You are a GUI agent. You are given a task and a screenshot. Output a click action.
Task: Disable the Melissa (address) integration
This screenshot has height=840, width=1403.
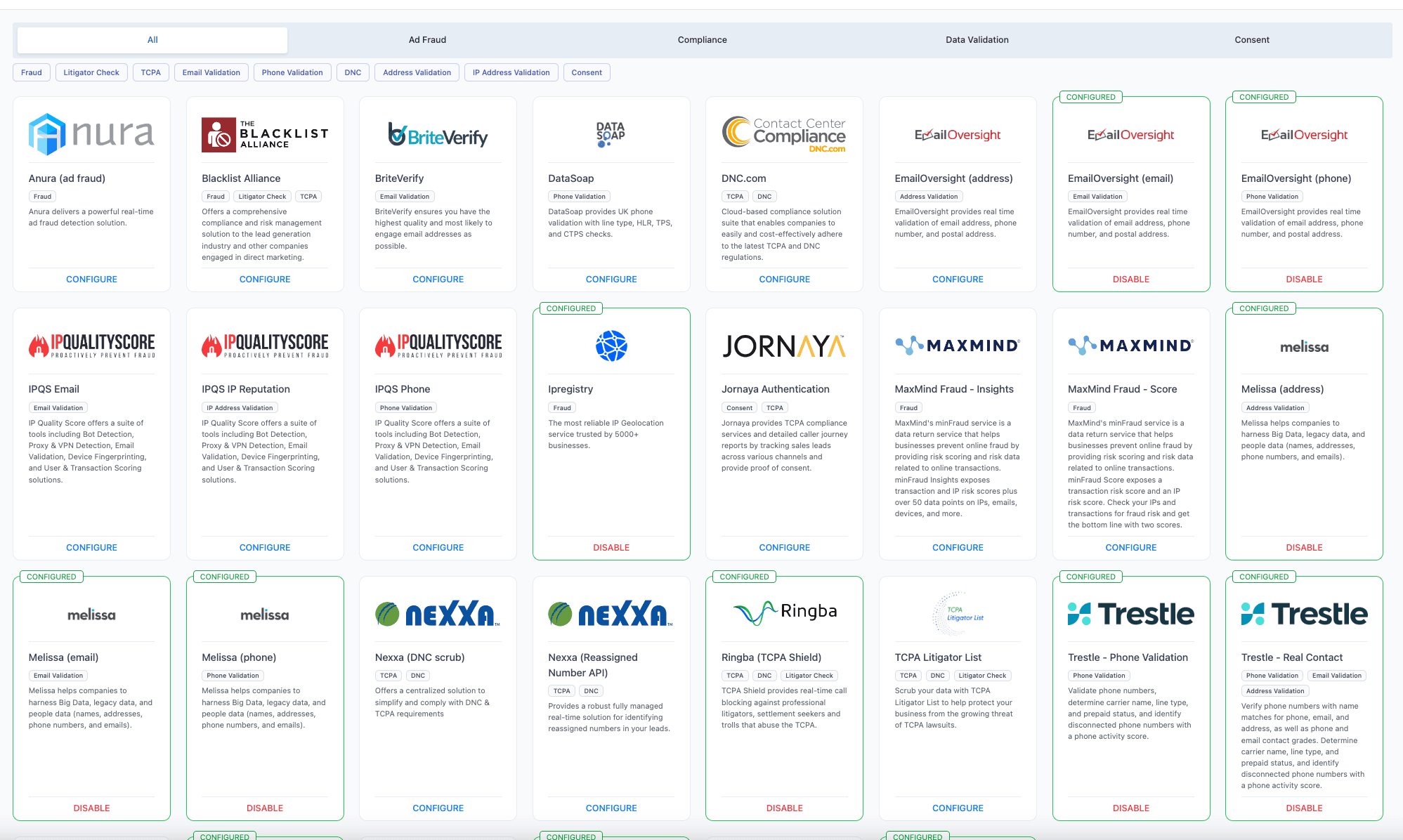(x=1304, y=548)
